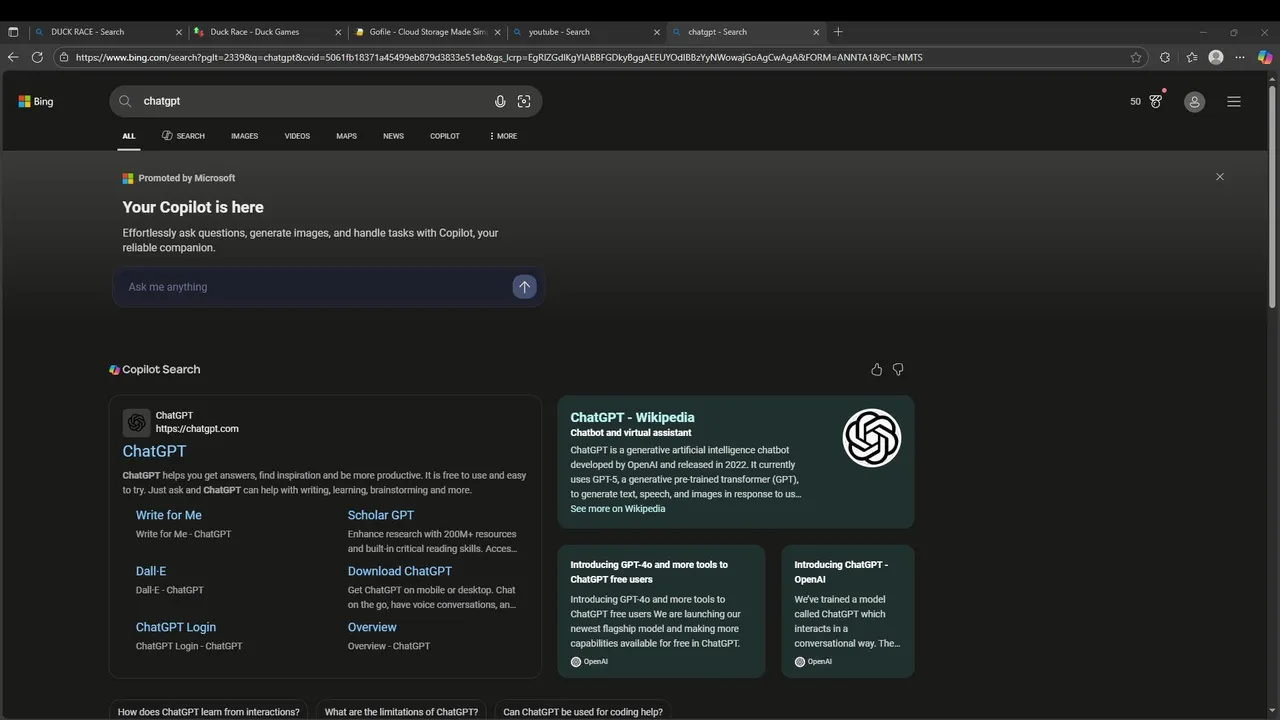Open the ChatGPT Login link

tap(176, 627)
